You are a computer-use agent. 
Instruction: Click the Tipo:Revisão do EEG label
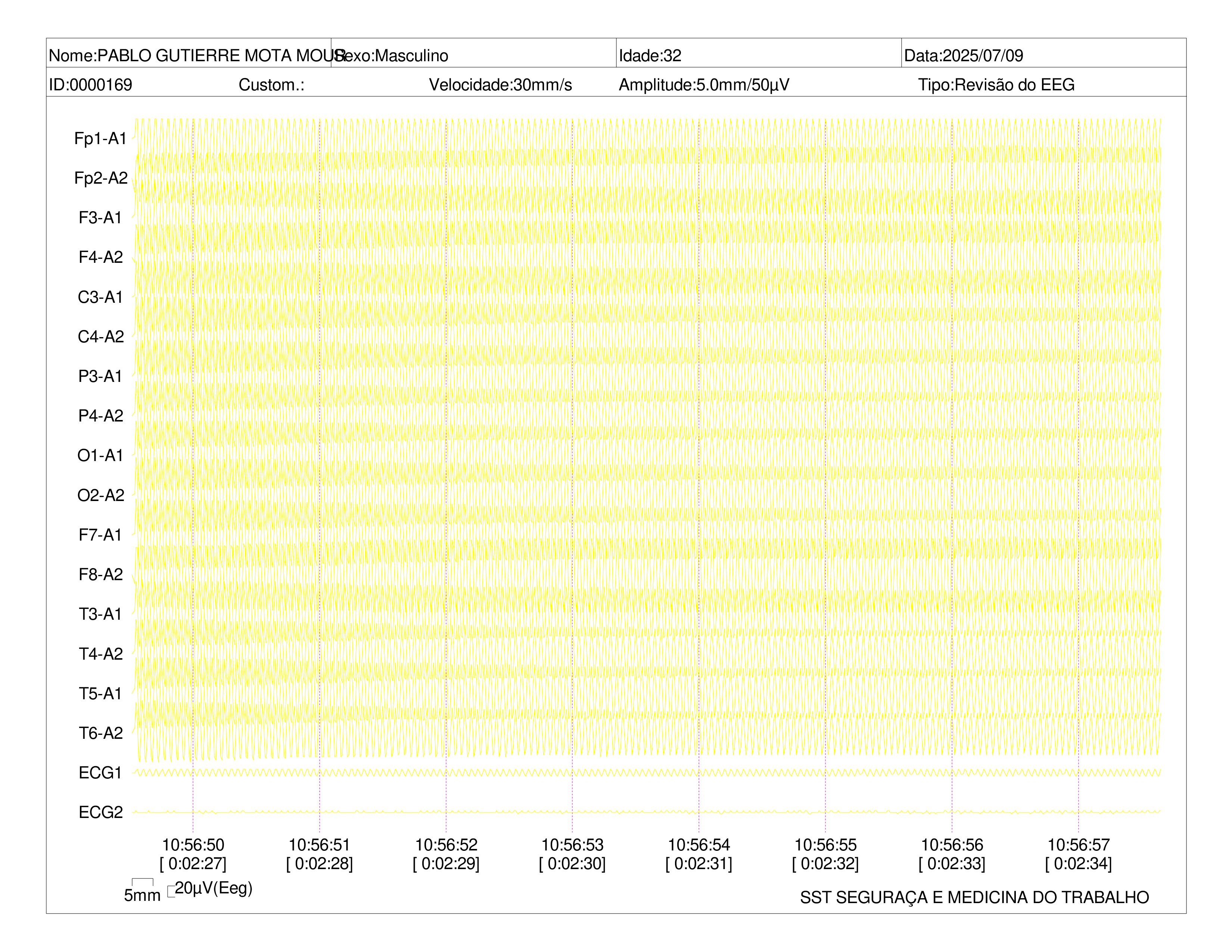[x=996, y=85]
